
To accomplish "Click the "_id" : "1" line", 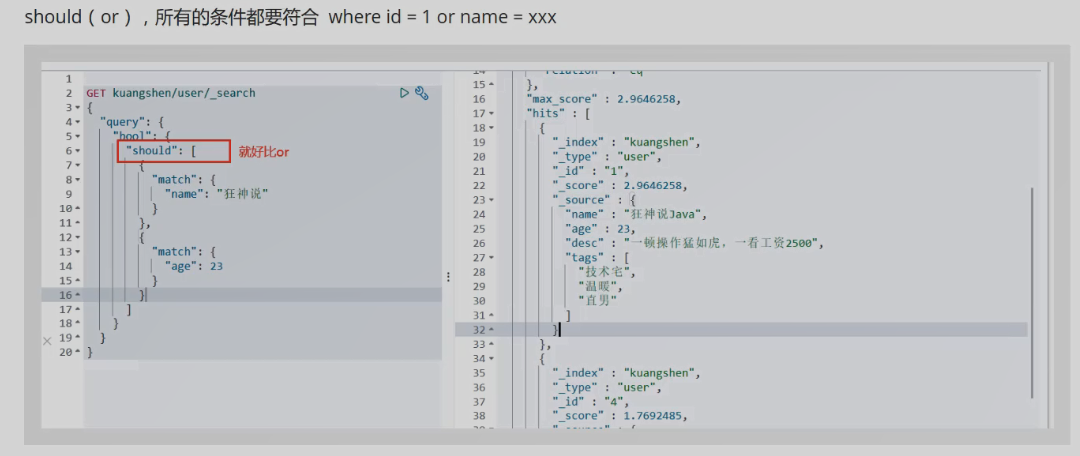I will [x=592, y=171].
